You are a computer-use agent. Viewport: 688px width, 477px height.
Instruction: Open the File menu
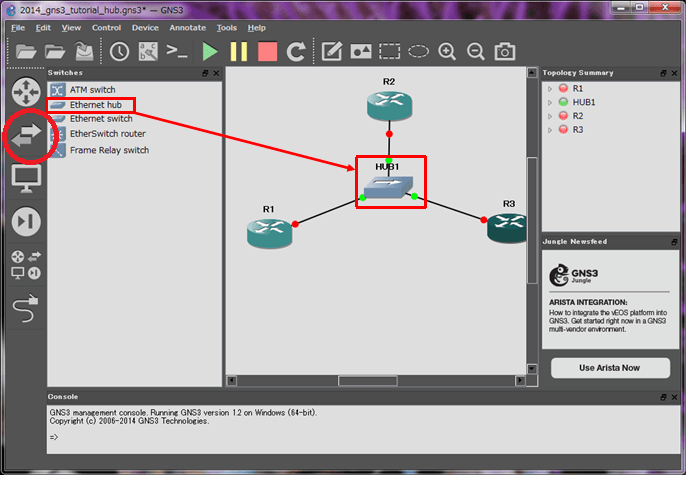pos(18,28)
